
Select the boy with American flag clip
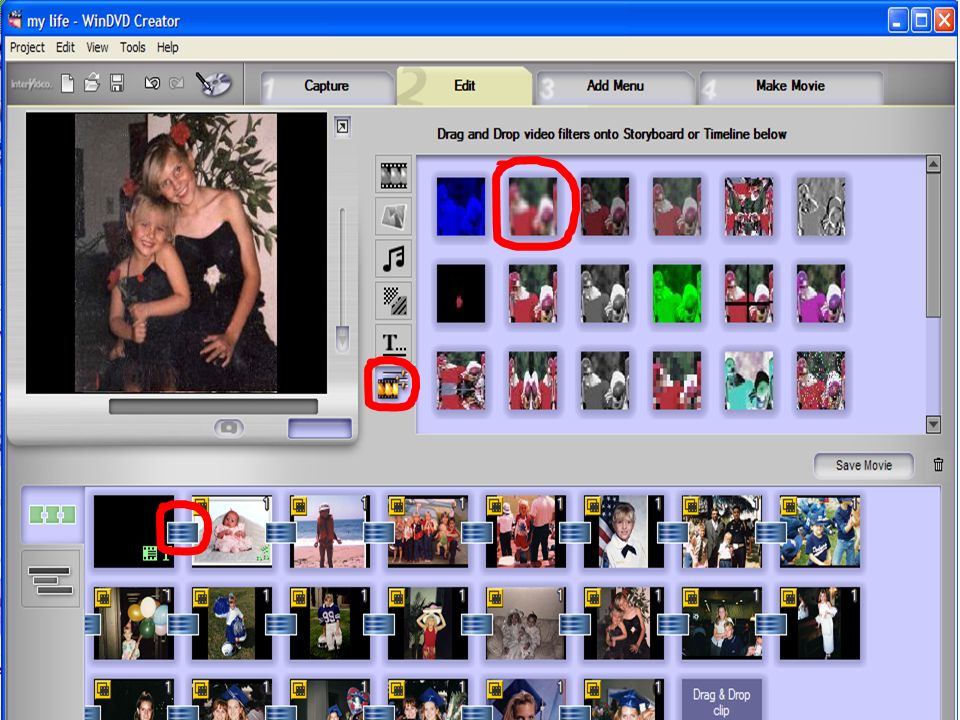tap(623, 531)
